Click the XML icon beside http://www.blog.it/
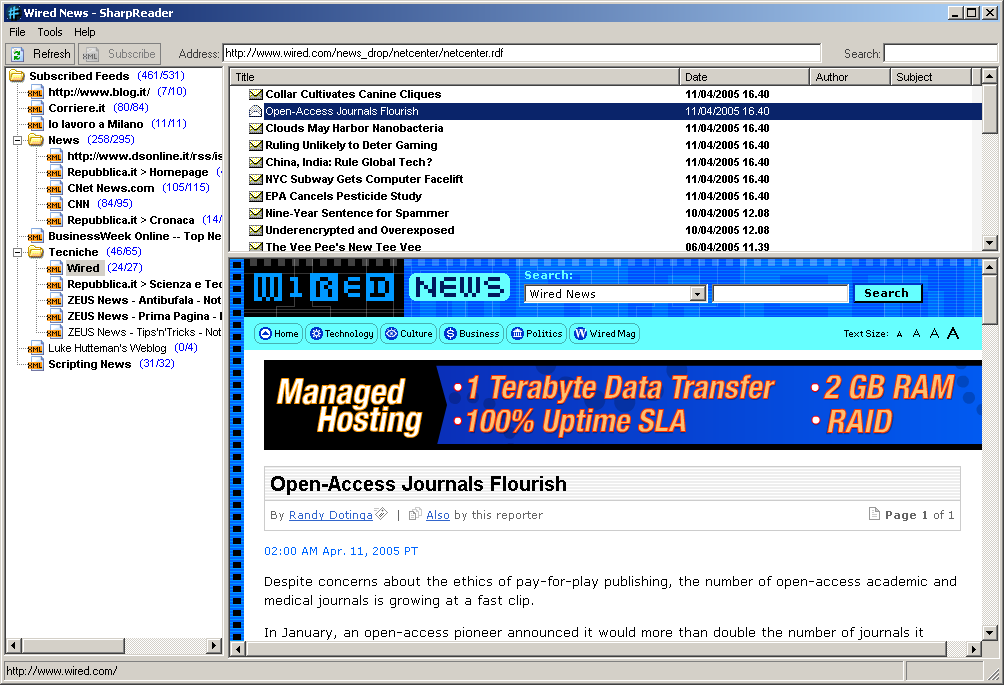 click(35, 92)
